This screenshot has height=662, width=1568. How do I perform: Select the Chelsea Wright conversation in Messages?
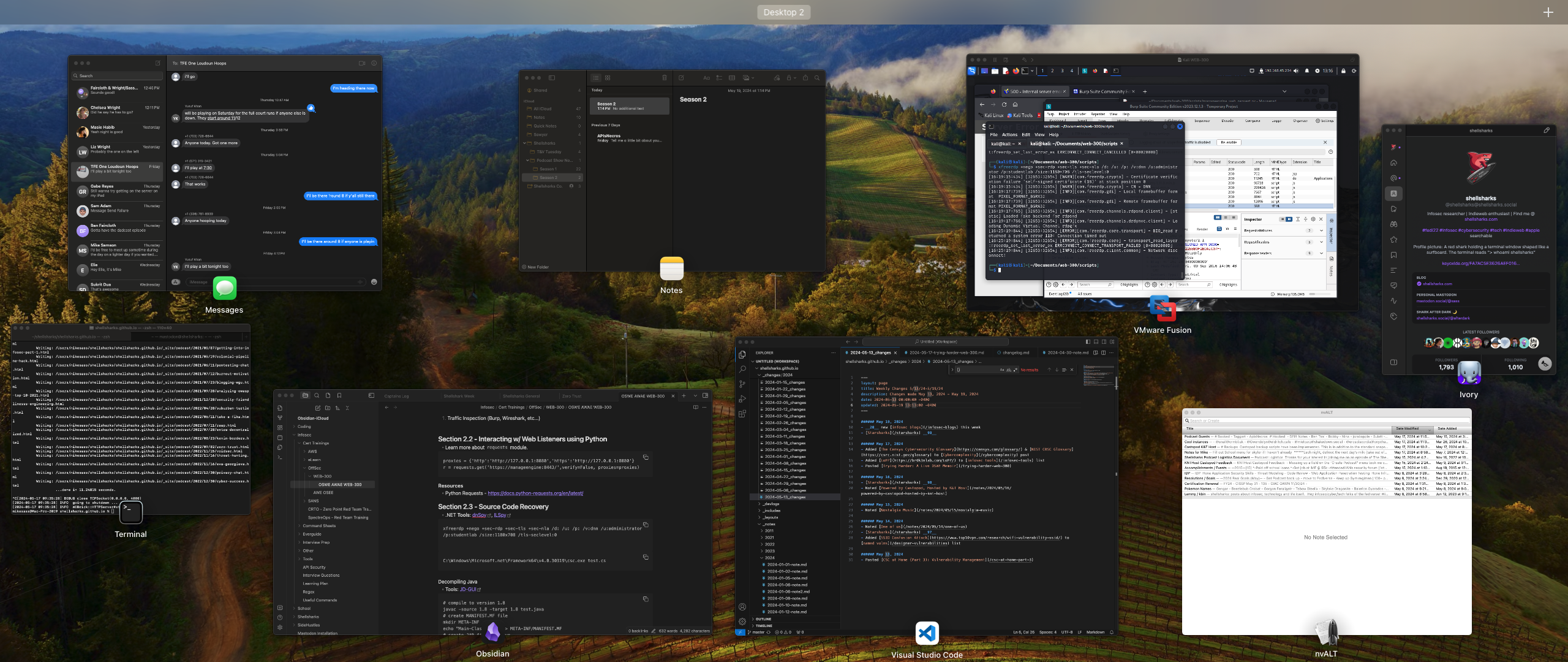(x=118, y=112)
